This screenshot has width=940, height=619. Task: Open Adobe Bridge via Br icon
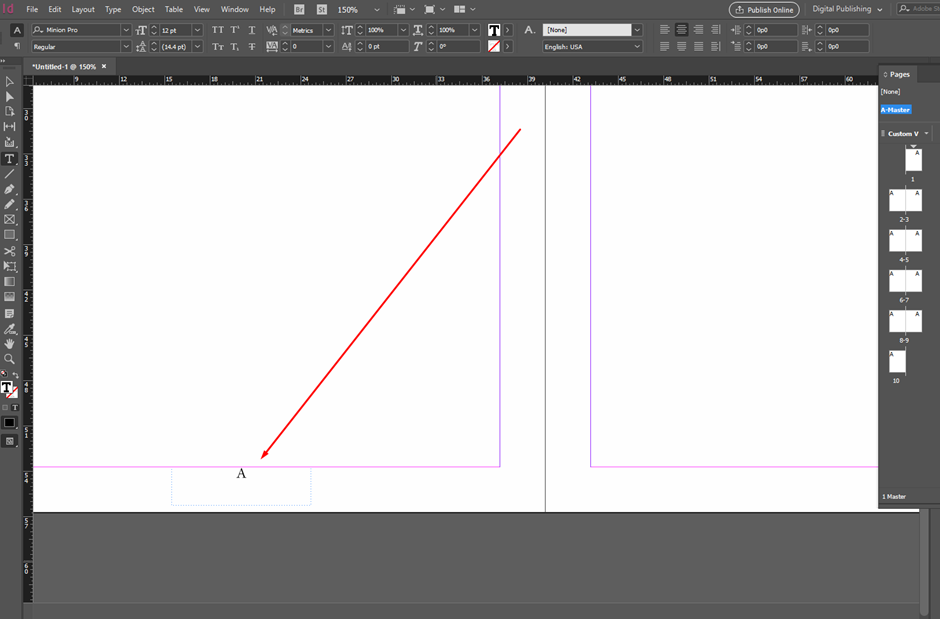[x=299, y=10]
